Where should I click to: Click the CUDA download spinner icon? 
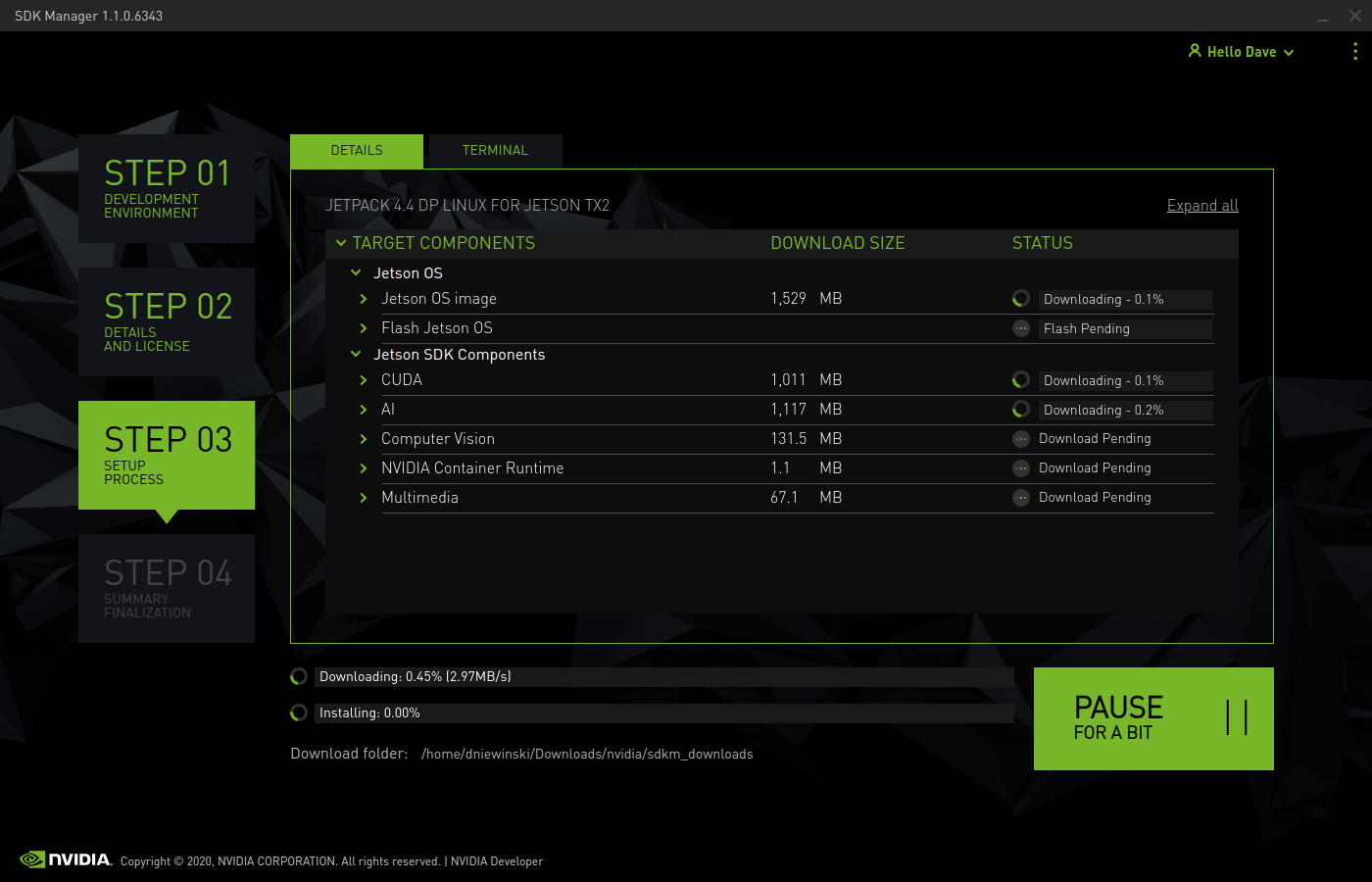[1021, 380]
